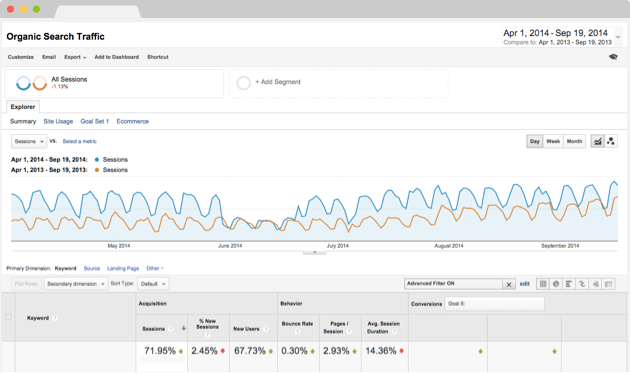This screenshot has height=373, width=630.
Task: Set graph interval to Month
Action: click(x=575, y=141)
